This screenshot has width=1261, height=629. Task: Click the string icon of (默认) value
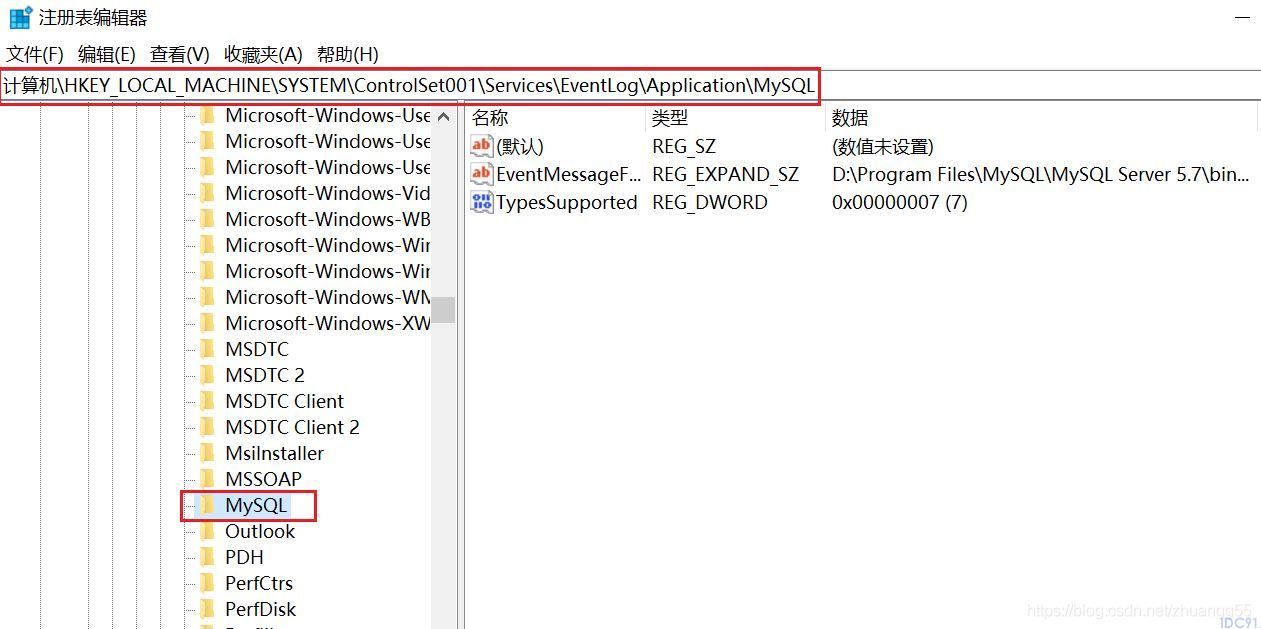pos(482,146)
